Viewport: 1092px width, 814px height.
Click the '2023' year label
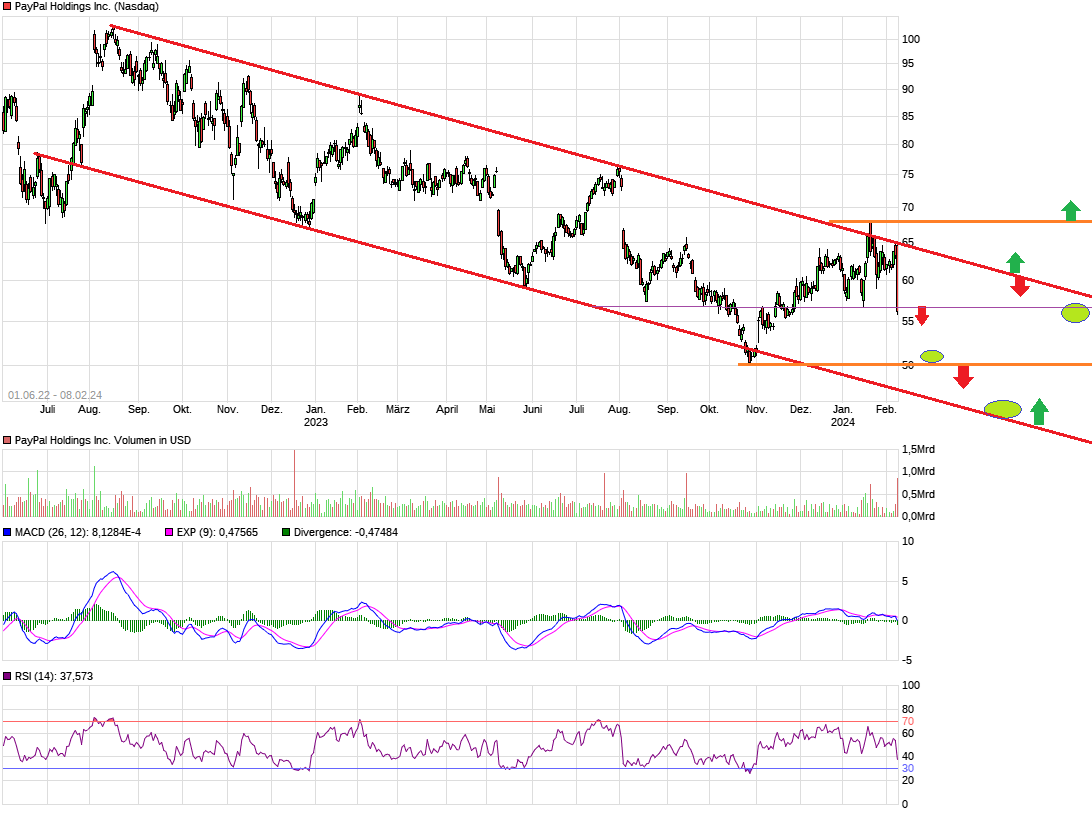(x=315, y=422)
